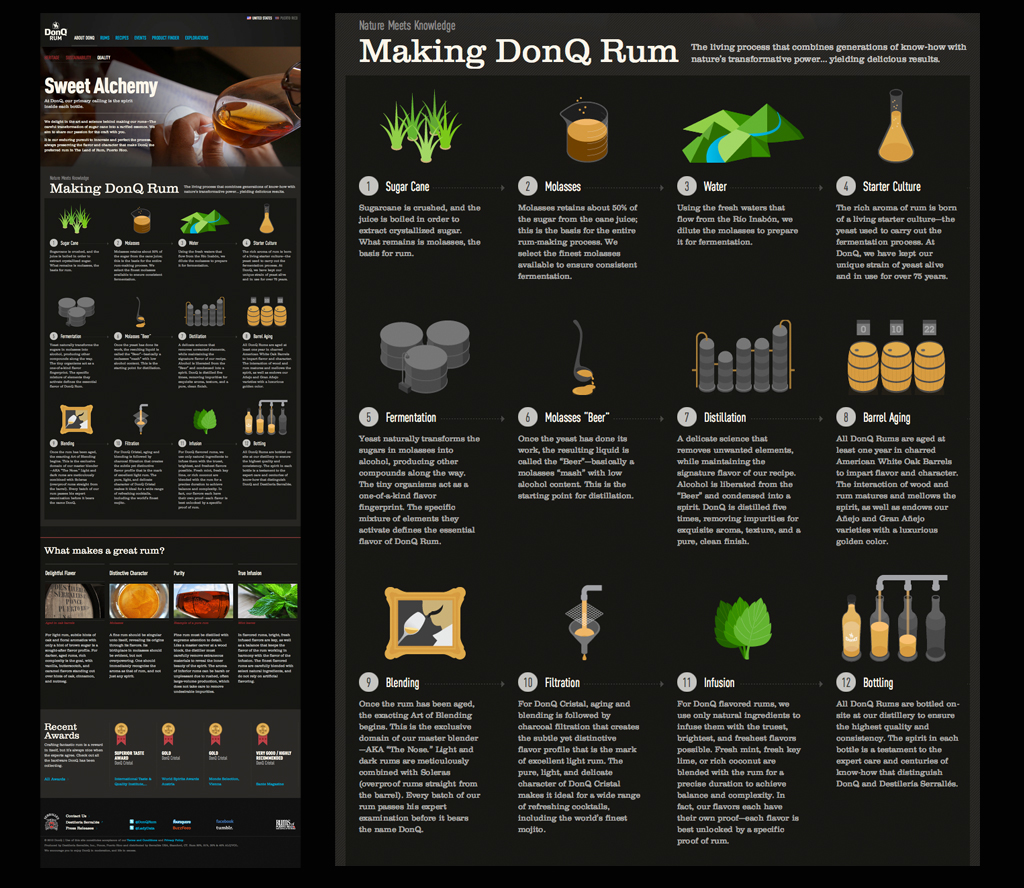
Task: Click the large Blending framed picture illustration
Action: pos(425,623)
